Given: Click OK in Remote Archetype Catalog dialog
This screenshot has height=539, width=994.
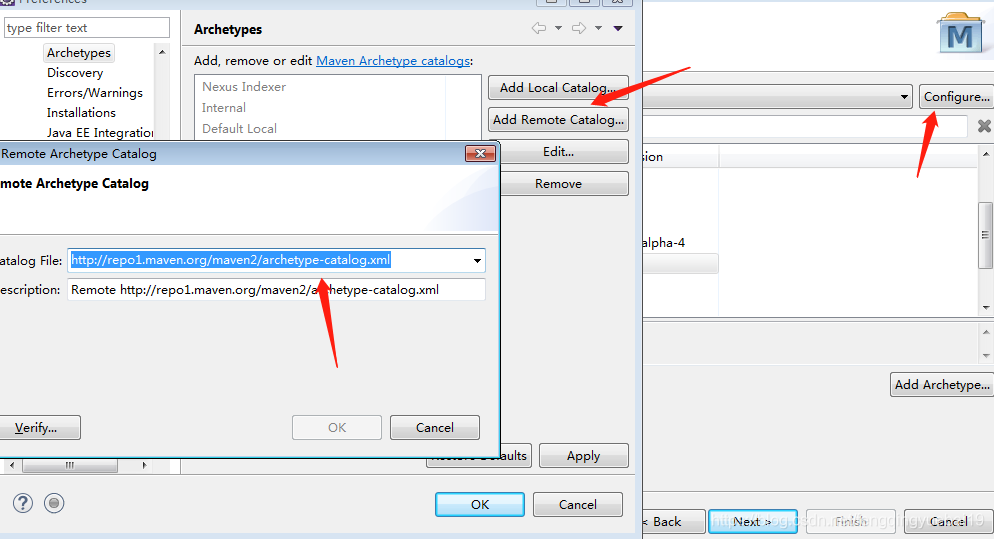Looking at the screenshot, I should [337, 427].
